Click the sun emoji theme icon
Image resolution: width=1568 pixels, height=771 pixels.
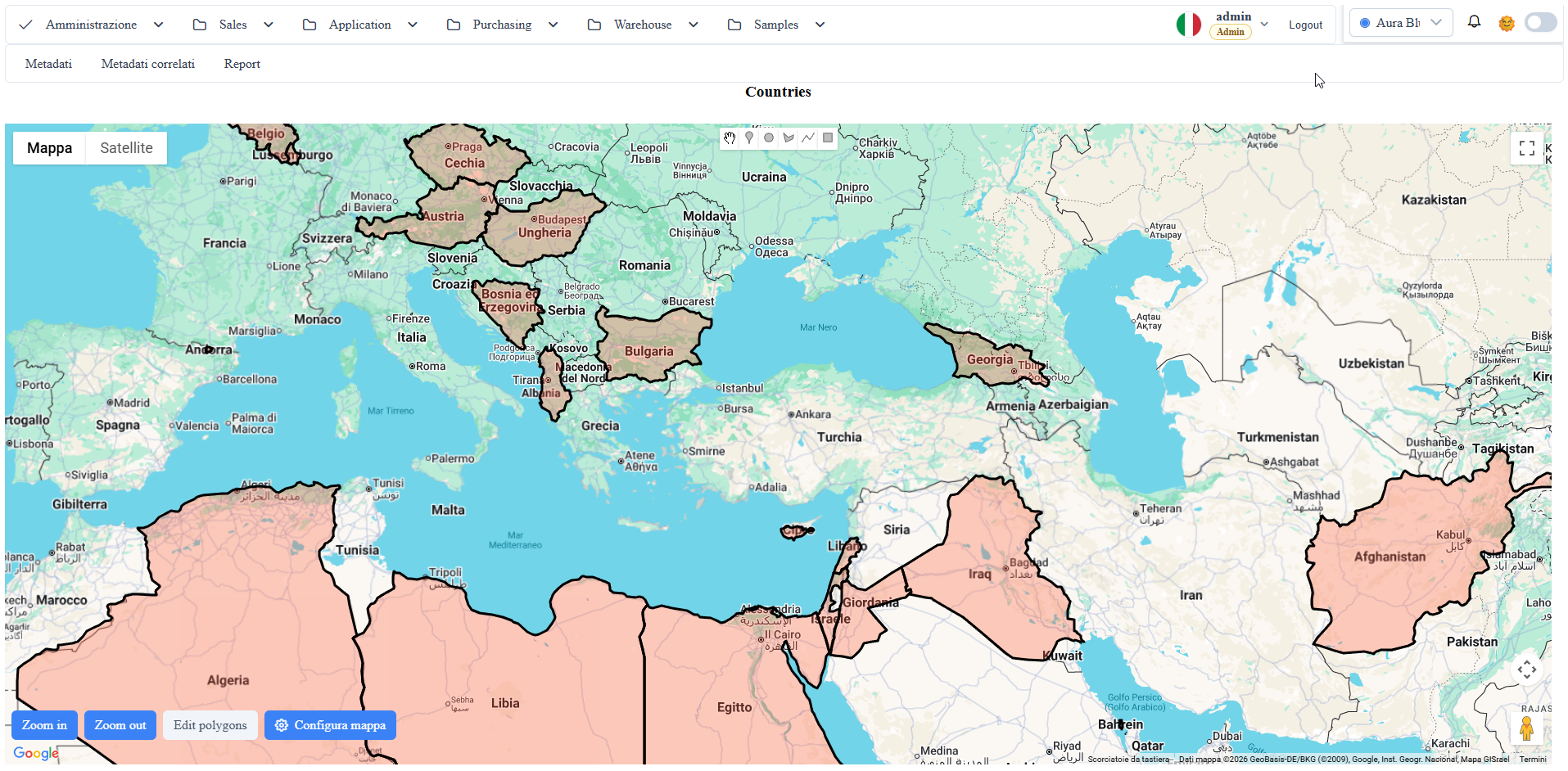pos(1507,24)
